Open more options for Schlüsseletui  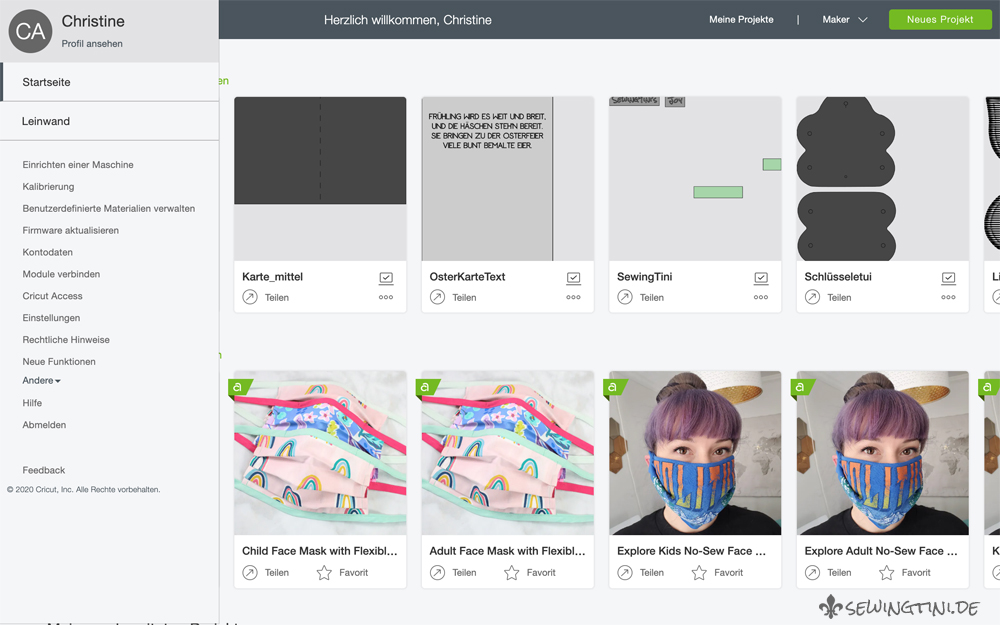948,297
